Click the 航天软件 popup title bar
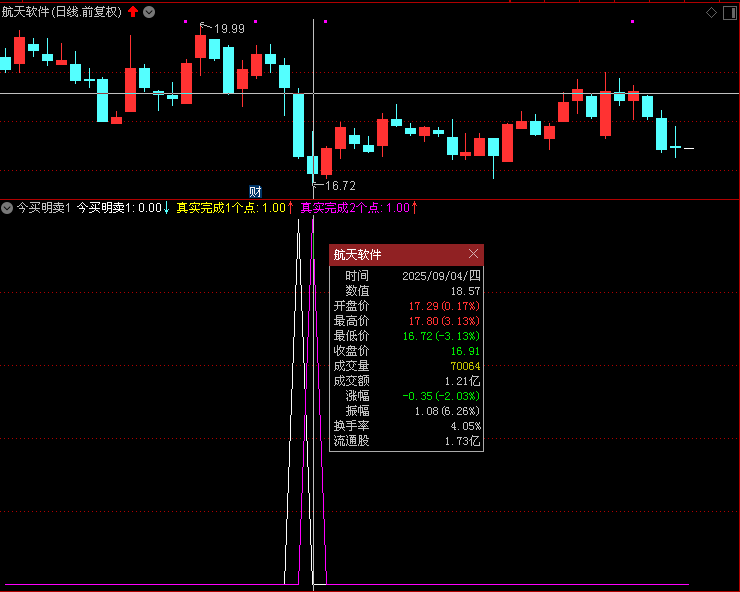This screenshot has height=592, width=740. (x=406, y=254)
